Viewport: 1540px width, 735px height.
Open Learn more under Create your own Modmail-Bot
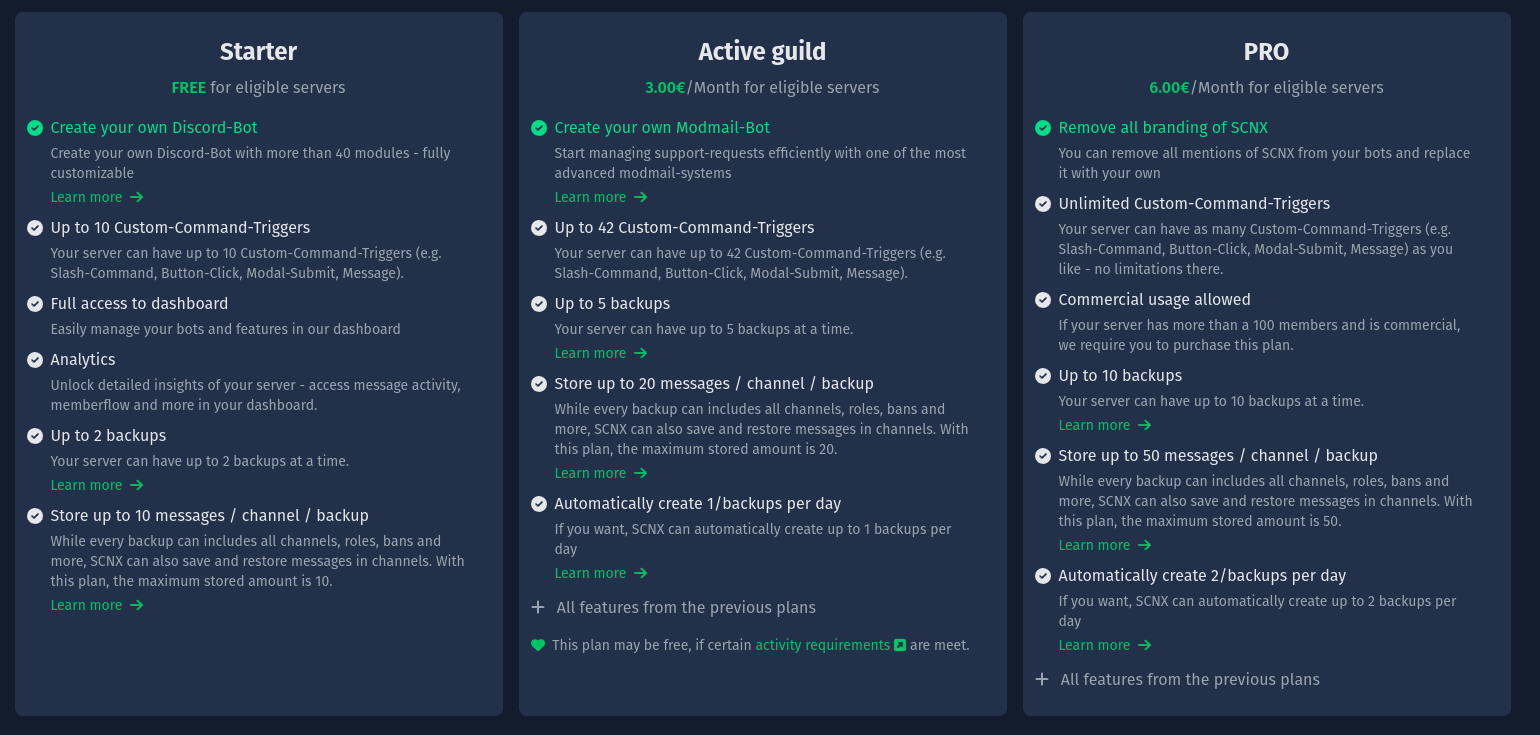pyautogui.click(x=601, y=197)
